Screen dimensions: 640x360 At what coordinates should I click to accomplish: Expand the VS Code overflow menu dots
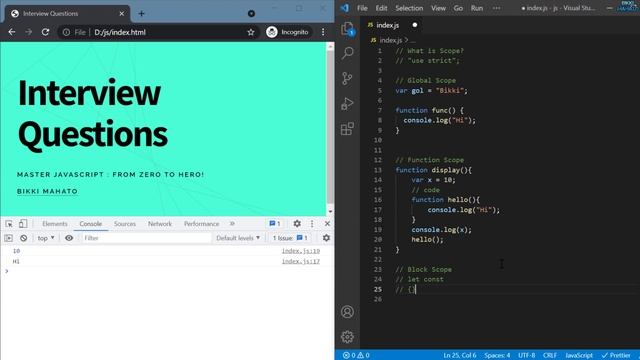click(x=496, y=8)
